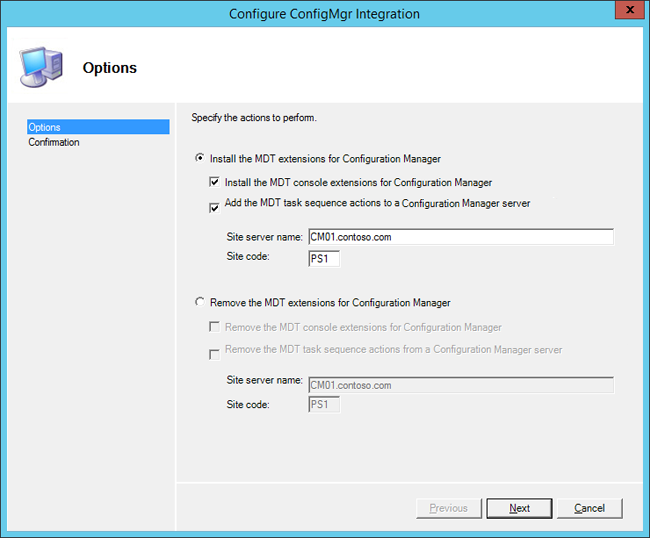This screenshot has width=650, height=538.
Task: Select Install the MDT extensions radio button
Action: tap(201, 159)
